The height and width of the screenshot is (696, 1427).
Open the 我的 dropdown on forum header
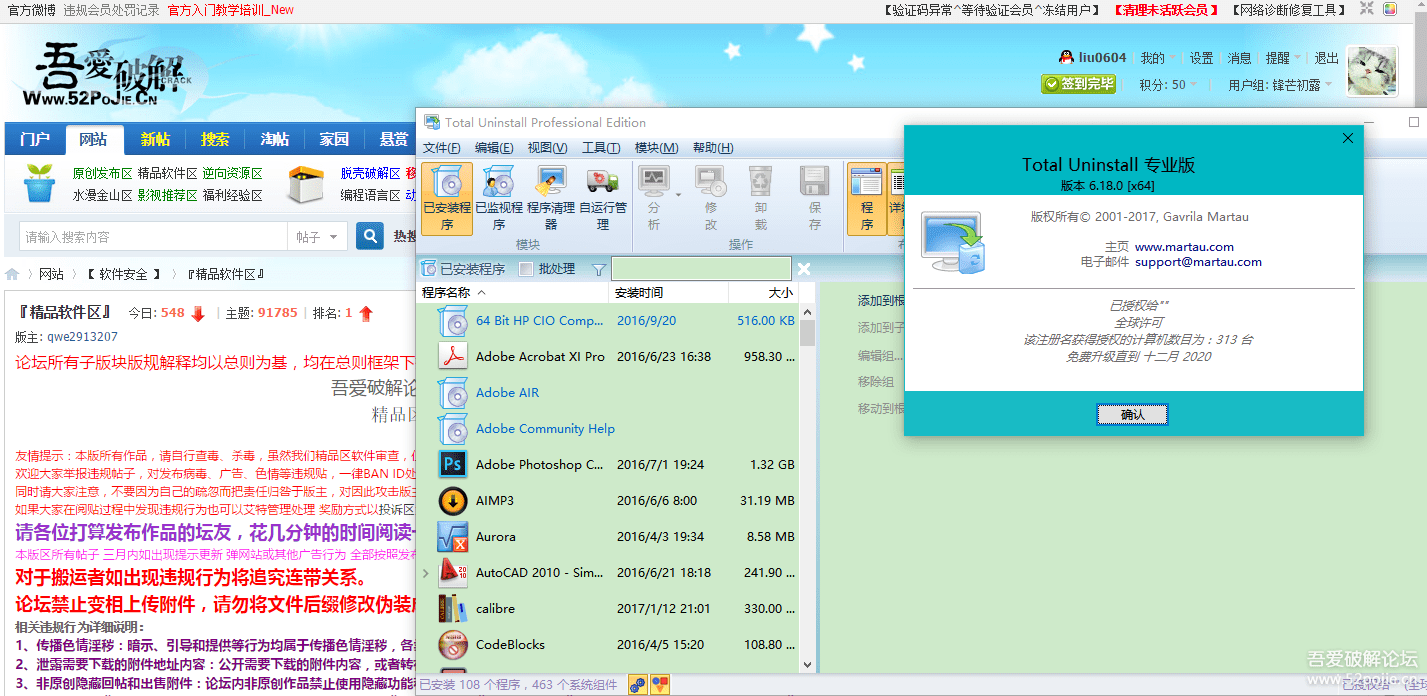point(1159,58)
